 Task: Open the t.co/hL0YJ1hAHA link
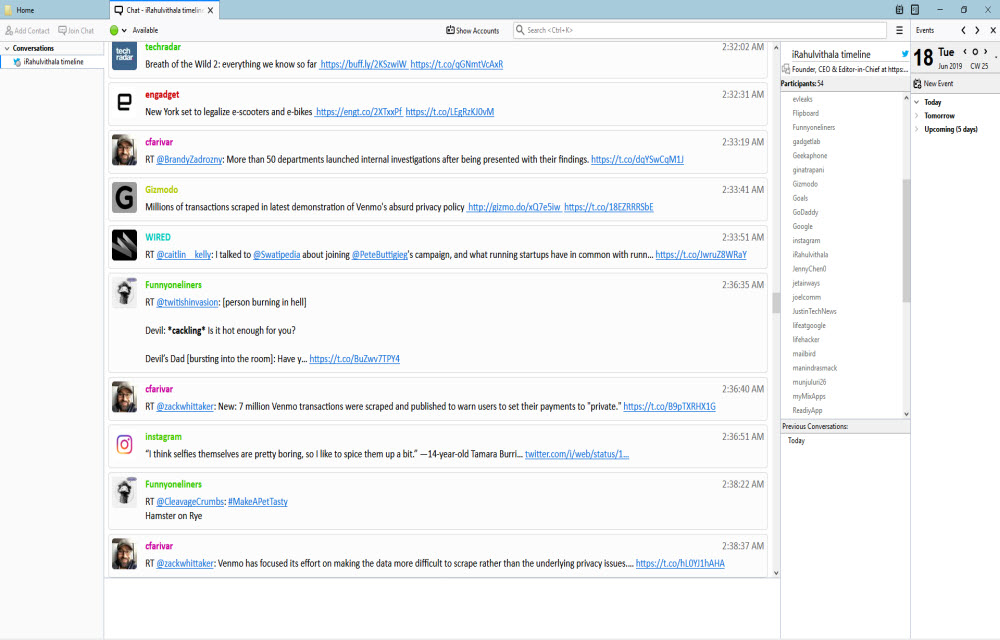(x=680, y=564)
